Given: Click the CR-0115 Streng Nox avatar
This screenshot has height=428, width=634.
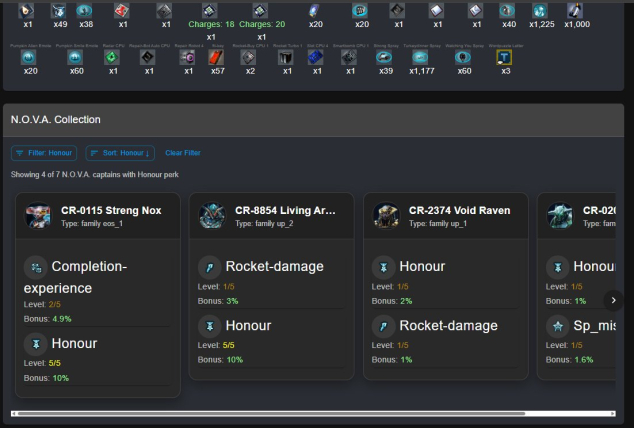Looking at the screenshot, I should point(39,217).
